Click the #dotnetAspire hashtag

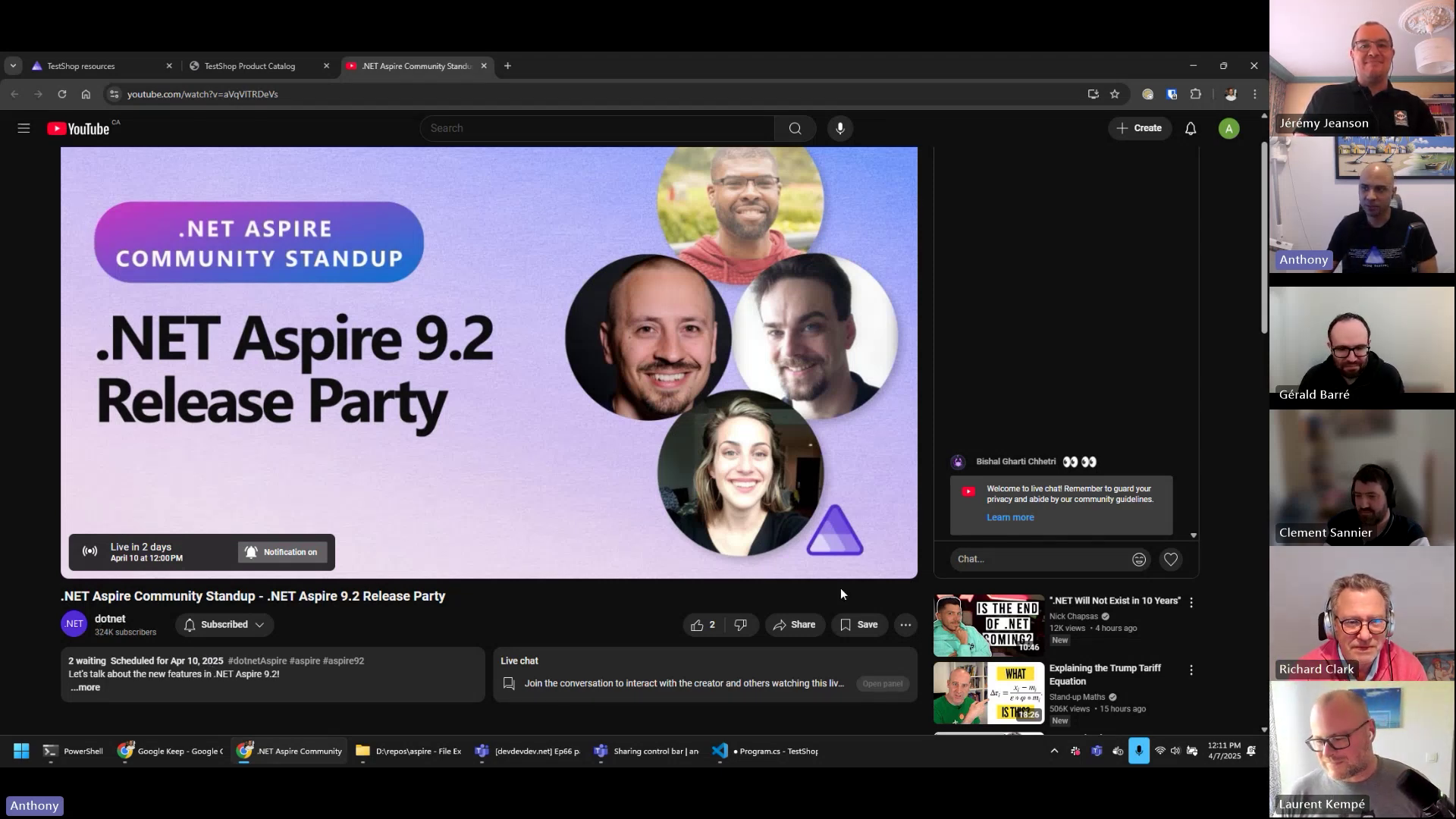[x=257, y=661]
